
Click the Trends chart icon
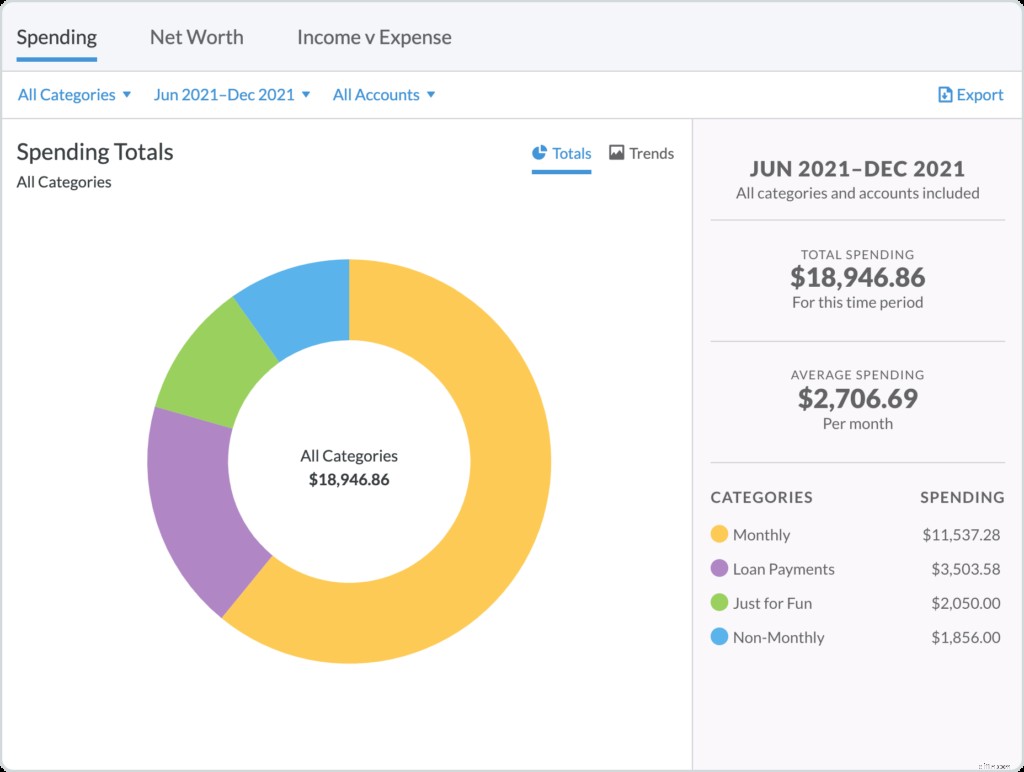point(616,153)
